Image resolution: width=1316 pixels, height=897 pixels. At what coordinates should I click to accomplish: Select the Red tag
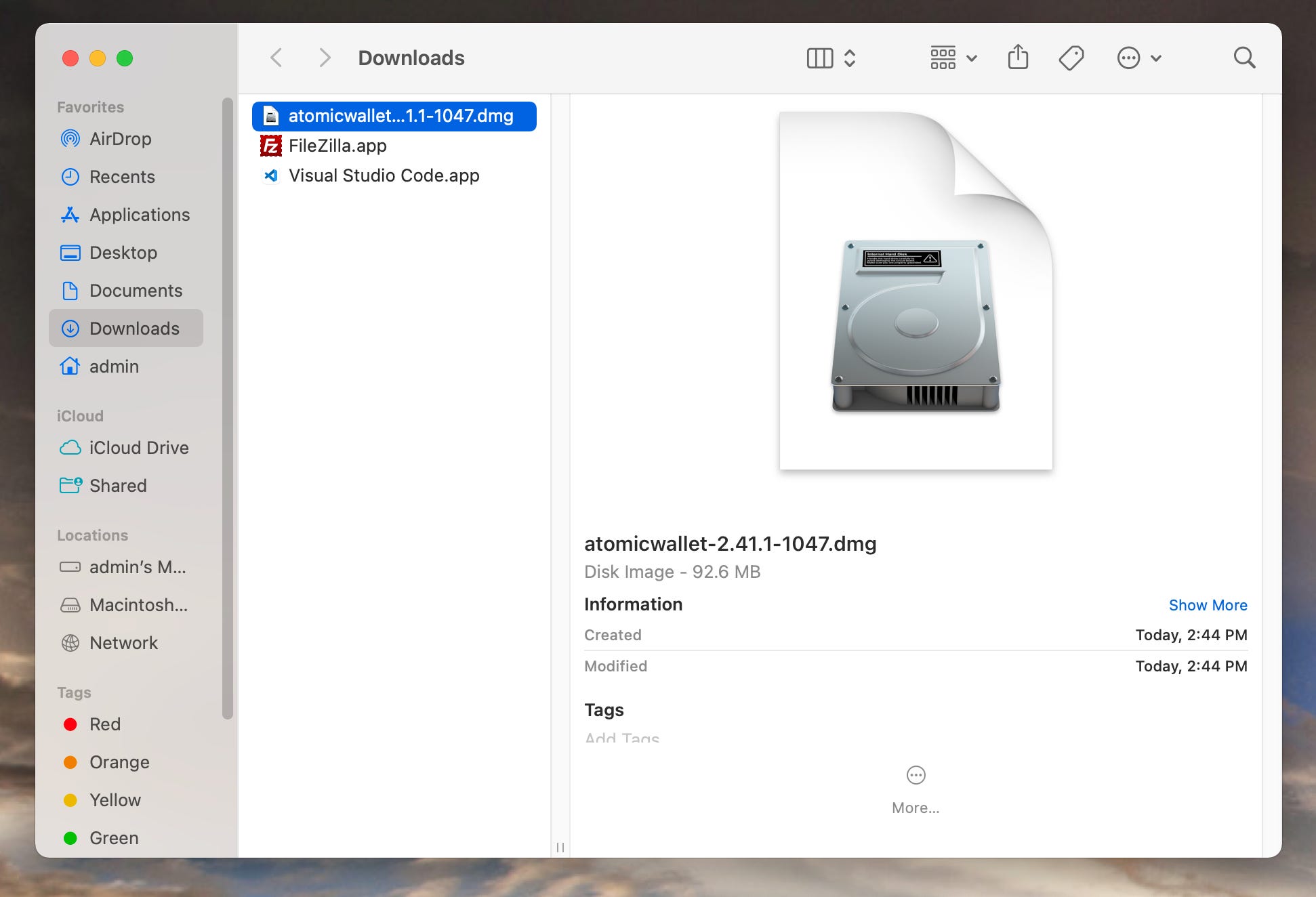coord(104,724)
